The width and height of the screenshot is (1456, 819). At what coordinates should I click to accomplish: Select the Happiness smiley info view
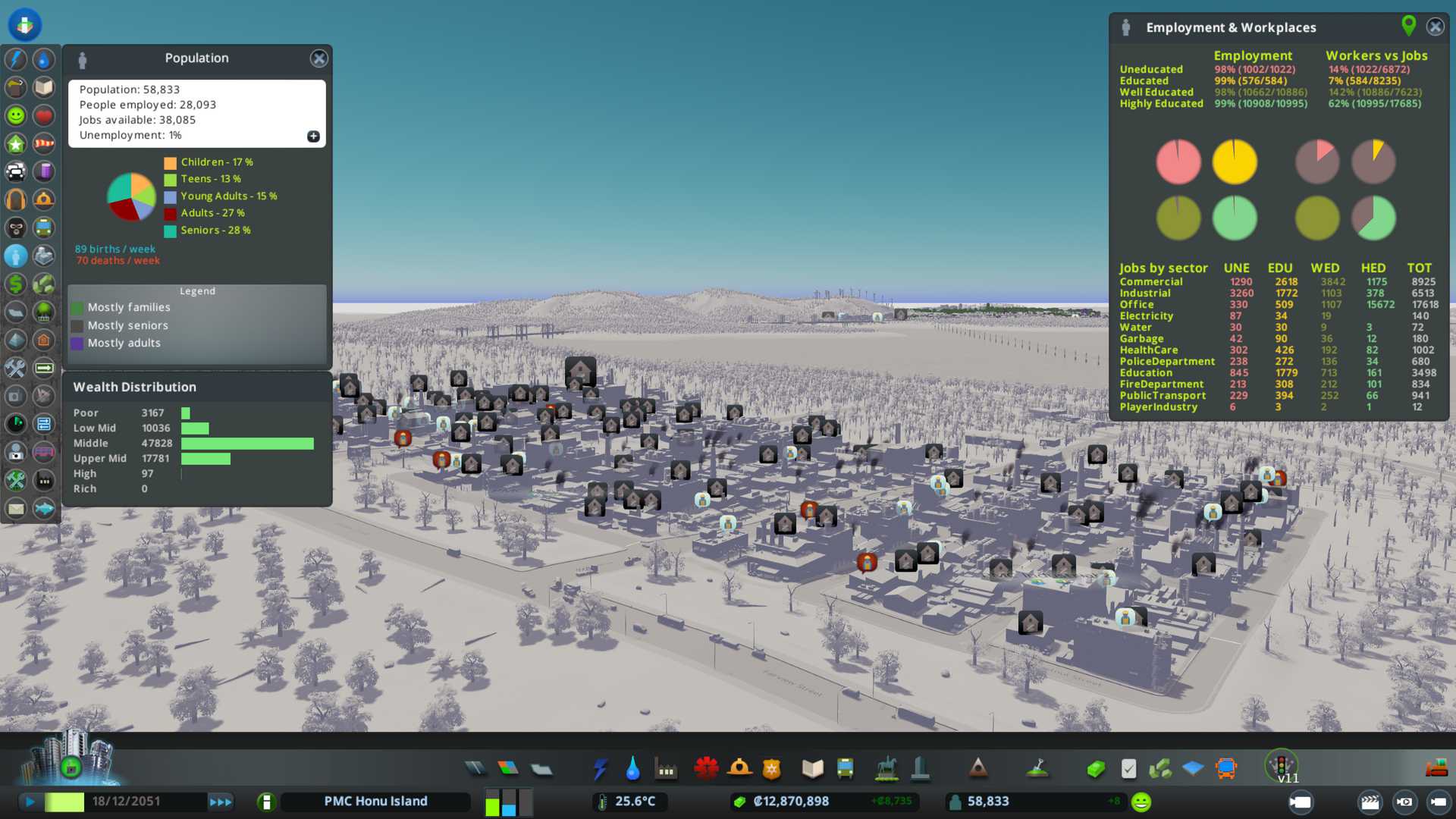(x=16, y=115)
